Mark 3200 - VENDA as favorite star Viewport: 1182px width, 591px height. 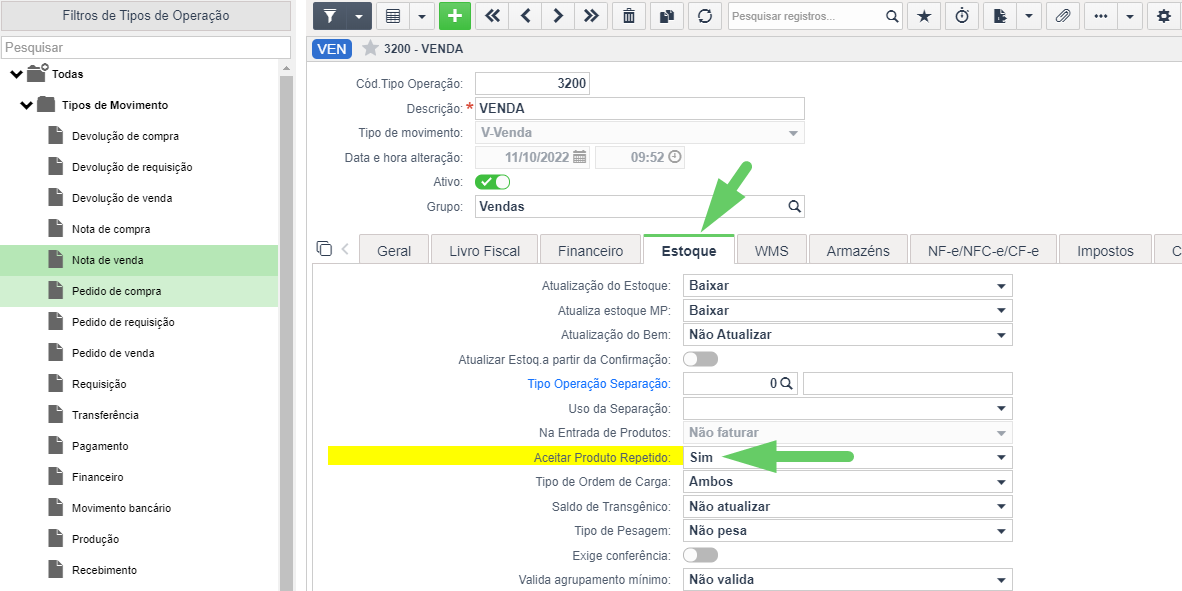click(x=369, y=49)
